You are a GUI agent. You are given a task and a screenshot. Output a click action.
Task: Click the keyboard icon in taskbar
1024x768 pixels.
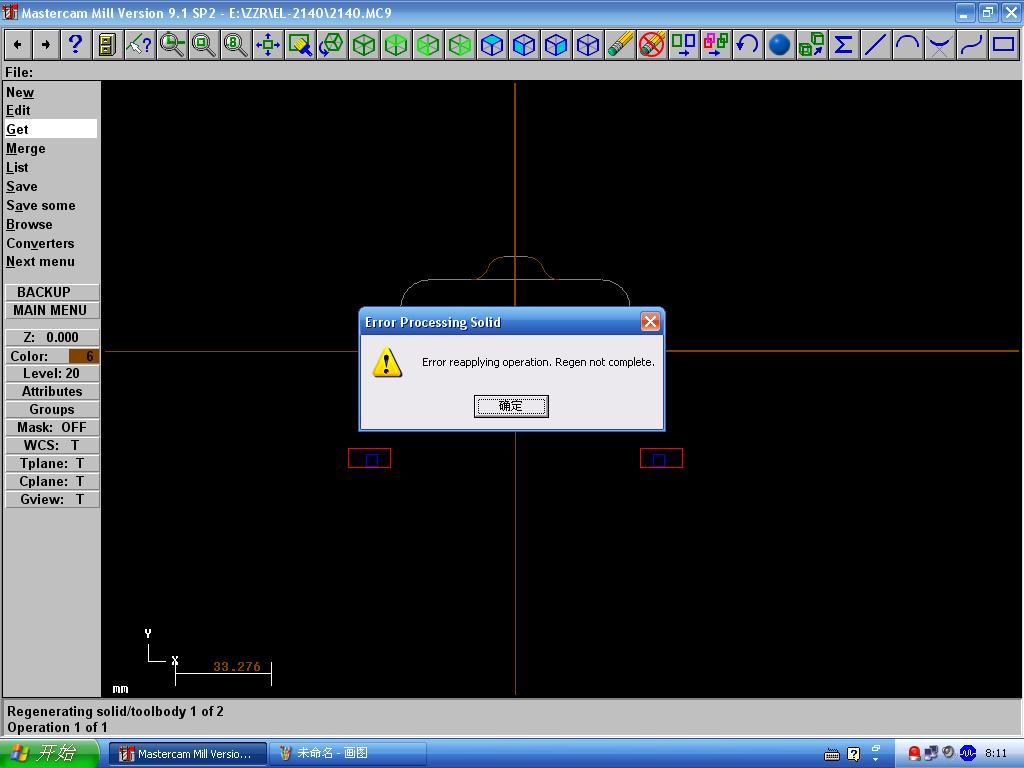[x=831, y=755]
